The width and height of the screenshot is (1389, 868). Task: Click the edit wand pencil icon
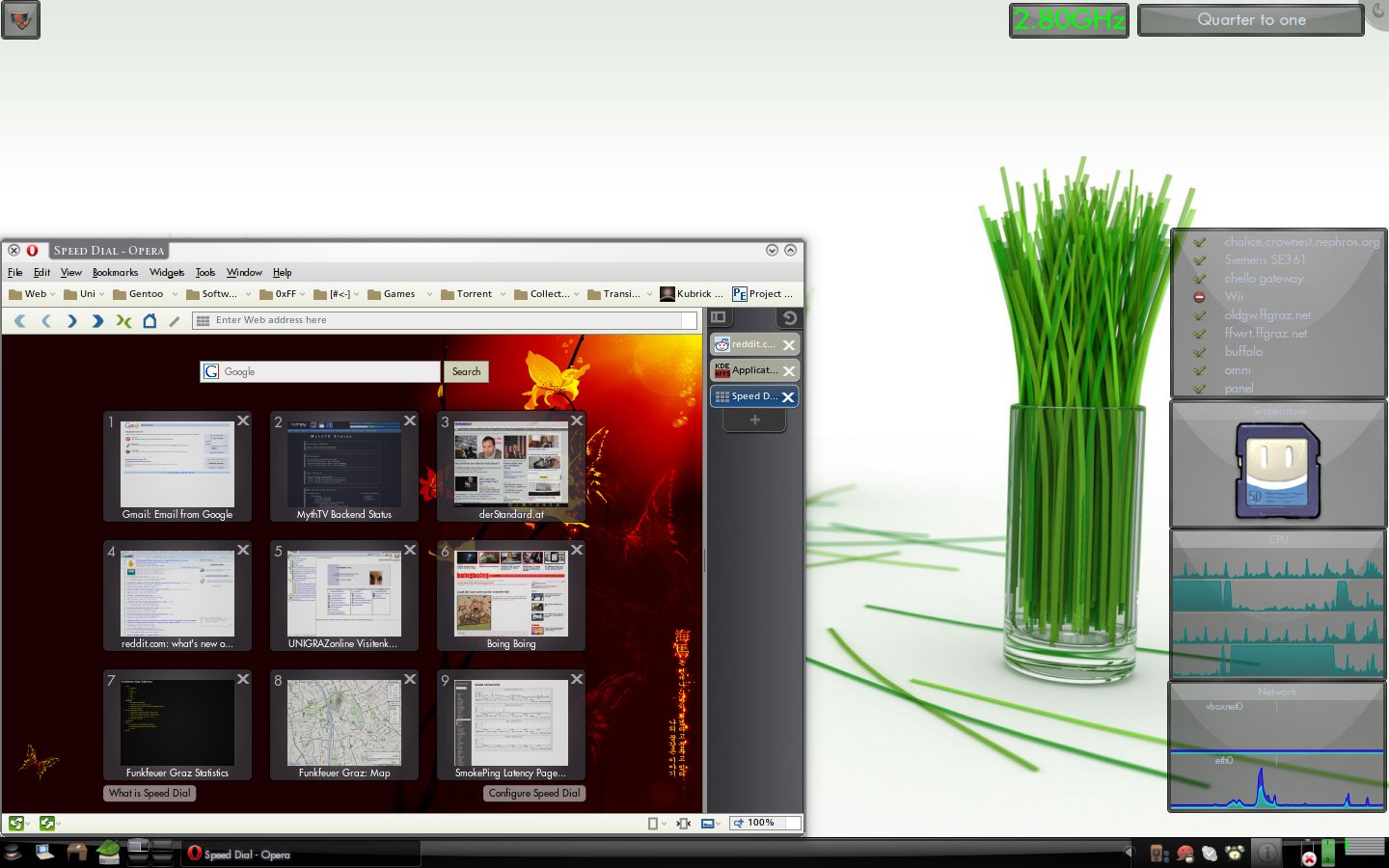coord(175,321)
